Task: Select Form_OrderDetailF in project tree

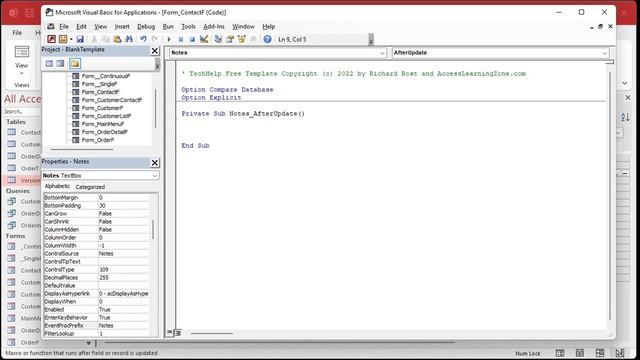Action: pyautogui.click(x=104, y=132)
